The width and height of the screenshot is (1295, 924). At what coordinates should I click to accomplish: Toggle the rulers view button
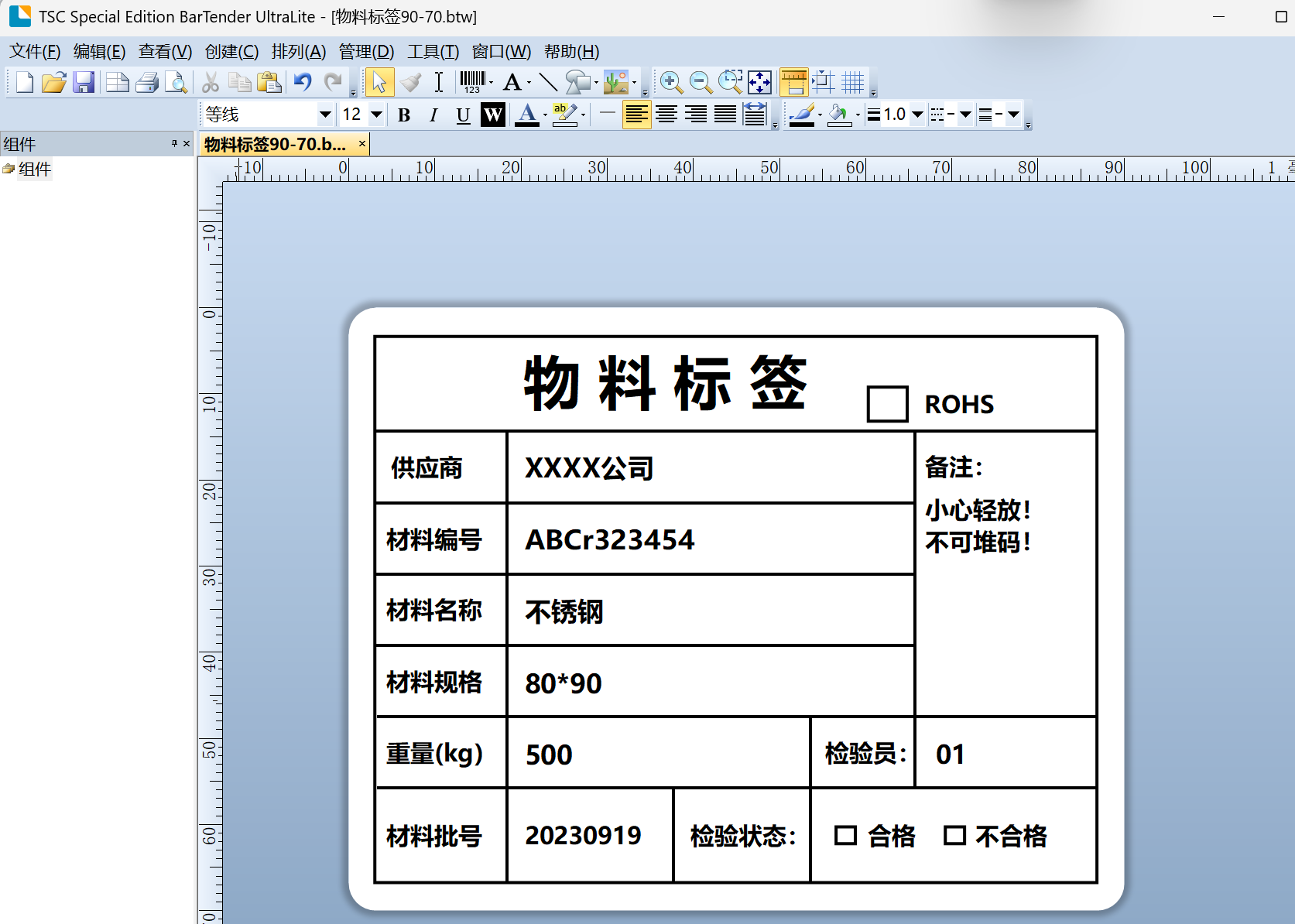(793, 82)
